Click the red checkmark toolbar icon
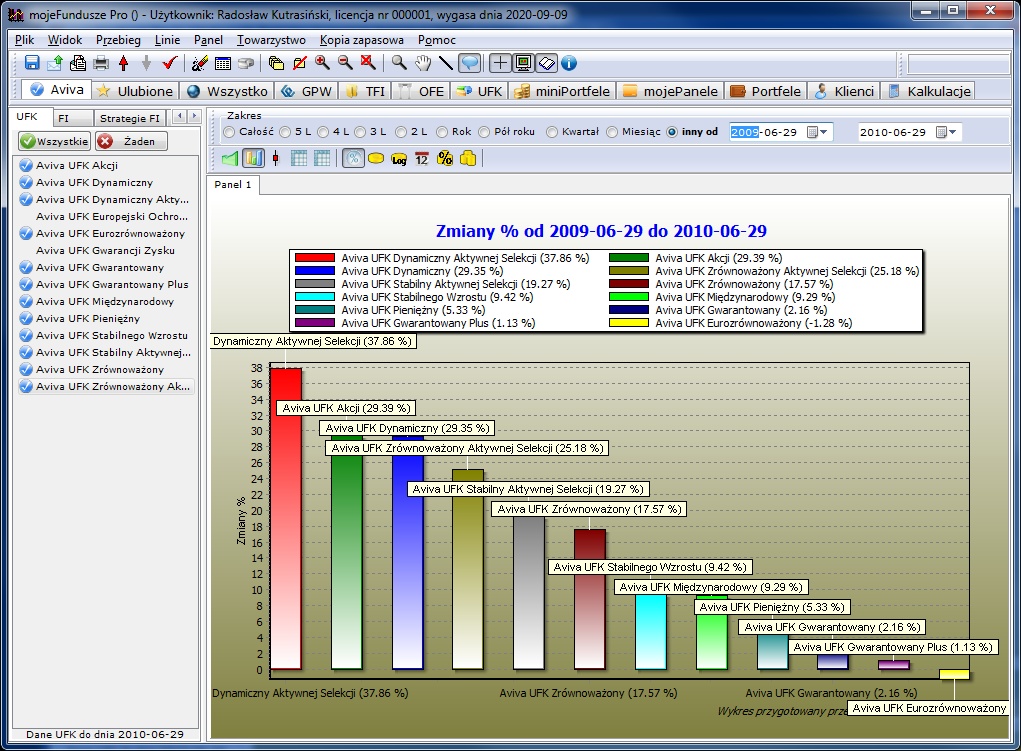 coord(169,63)
